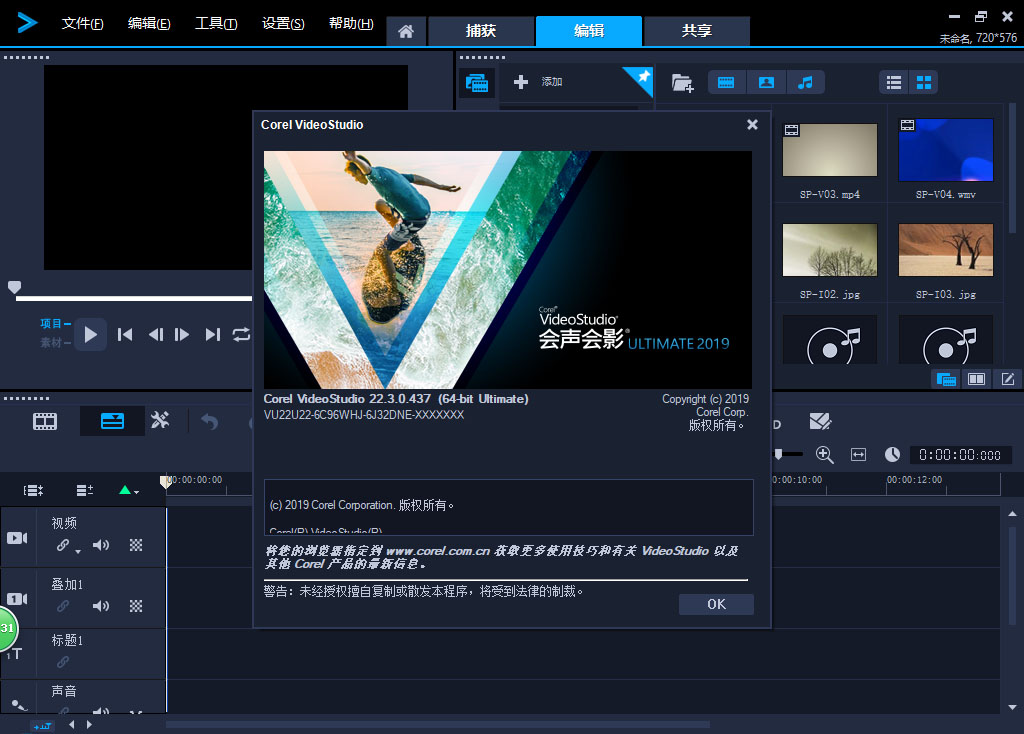Click the 叠加1 overlay track icon
The width and height of the screenshot is (1024, 734).
click(x=17, y=598)
